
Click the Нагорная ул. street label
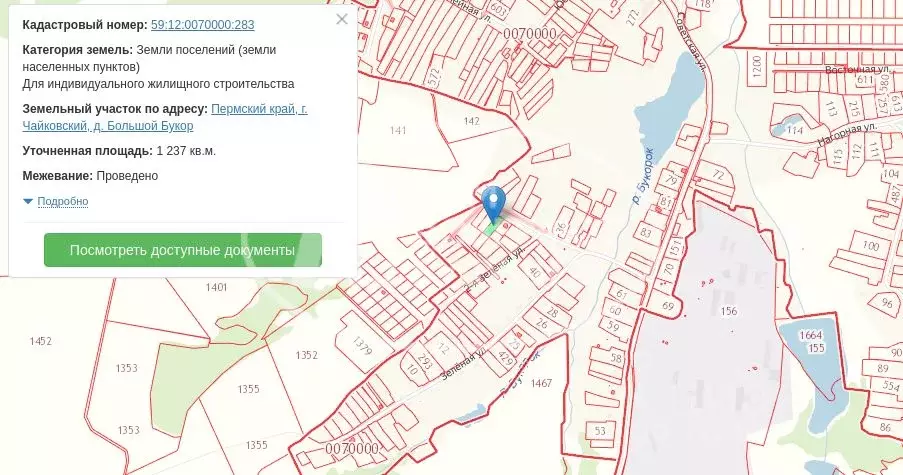(x=848, y=134)
